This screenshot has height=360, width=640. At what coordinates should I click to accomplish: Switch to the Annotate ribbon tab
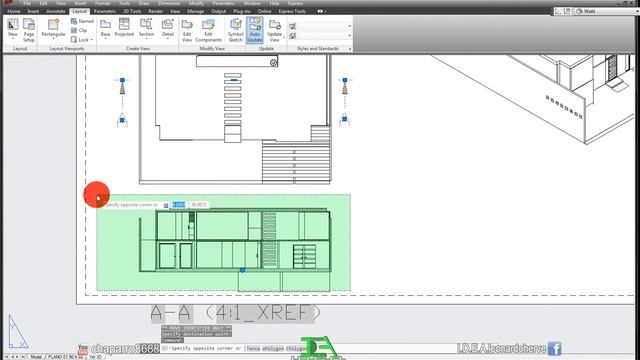(x=56, y=11)
